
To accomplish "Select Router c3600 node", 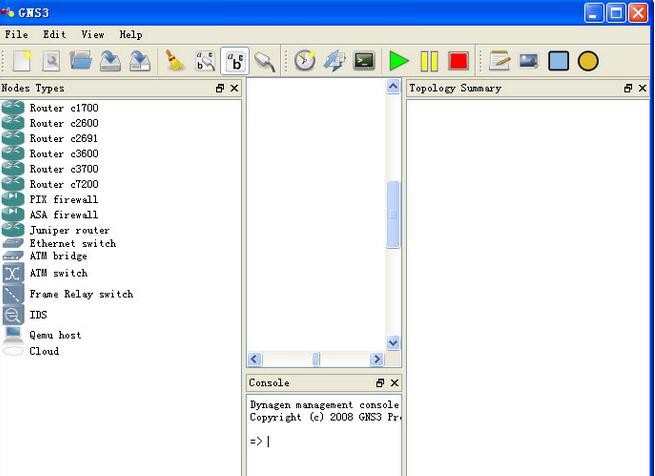I will click(x=64, y=154).
